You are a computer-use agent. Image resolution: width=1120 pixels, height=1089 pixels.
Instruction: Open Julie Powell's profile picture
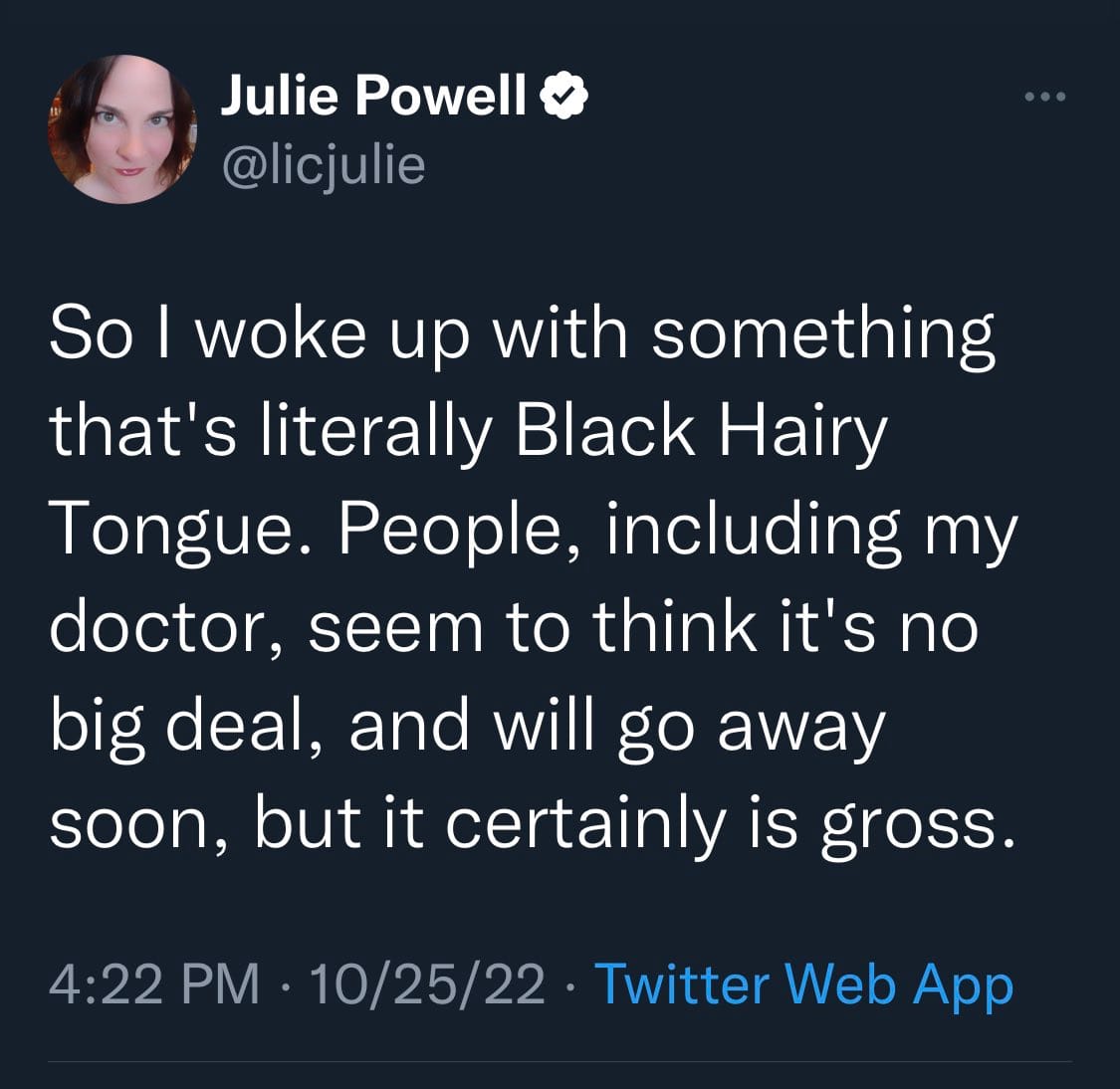122,129
